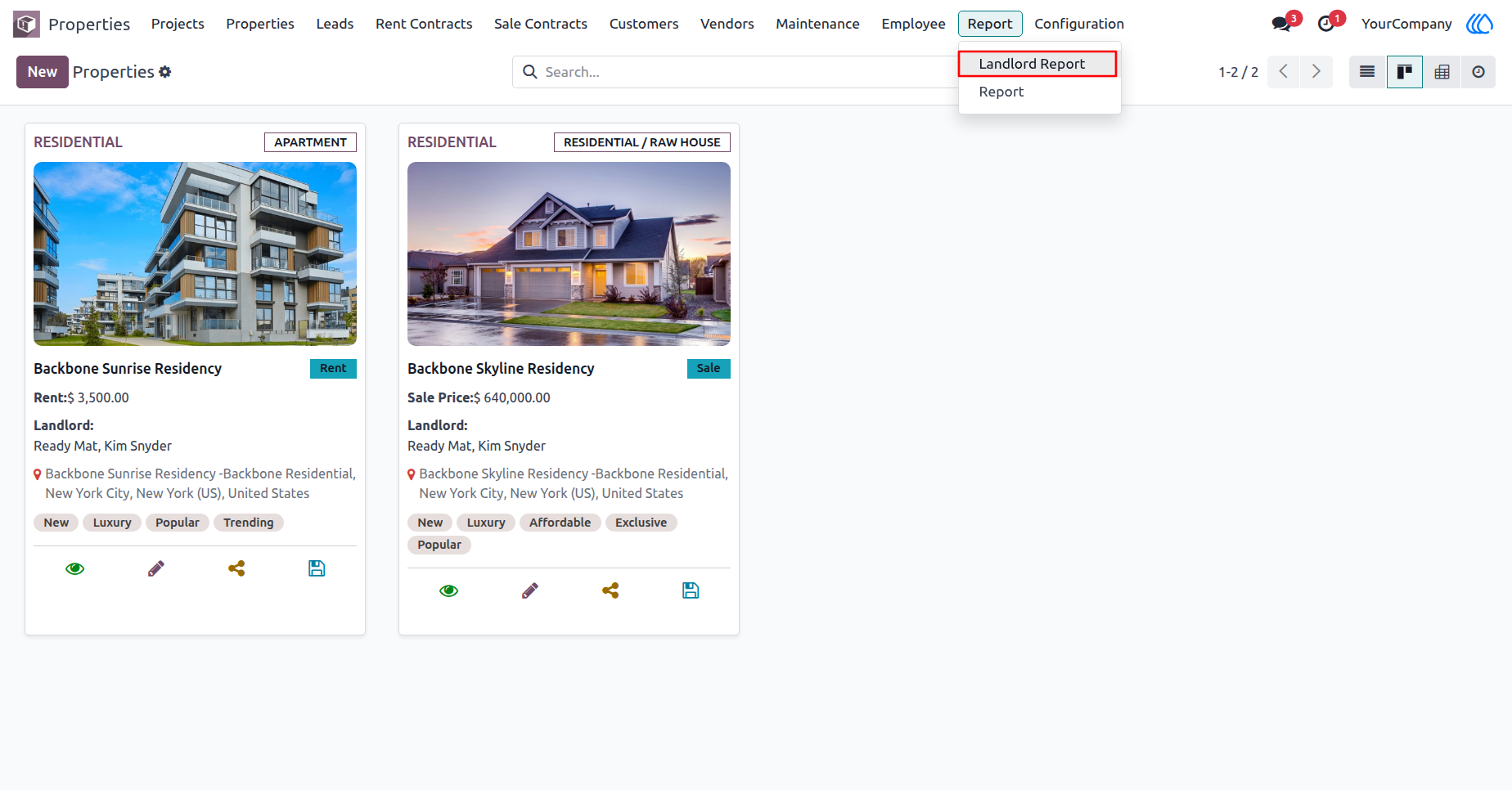This screenshot has width=1512, height=790.
Task: Open the chat messages icon
Action: pos(1281,24)
